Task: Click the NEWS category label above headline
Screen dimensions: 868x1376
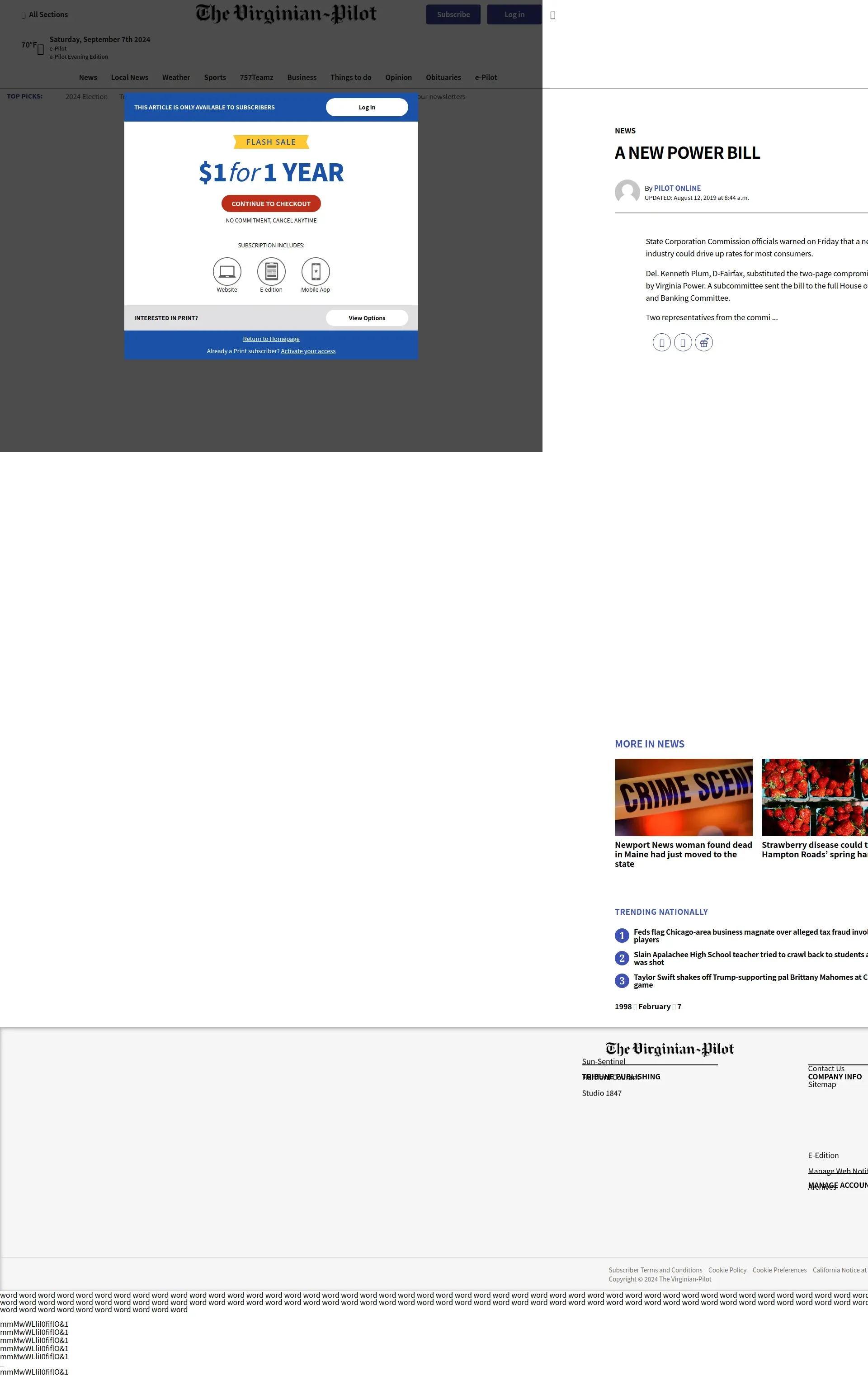Action: coord(625,131)
